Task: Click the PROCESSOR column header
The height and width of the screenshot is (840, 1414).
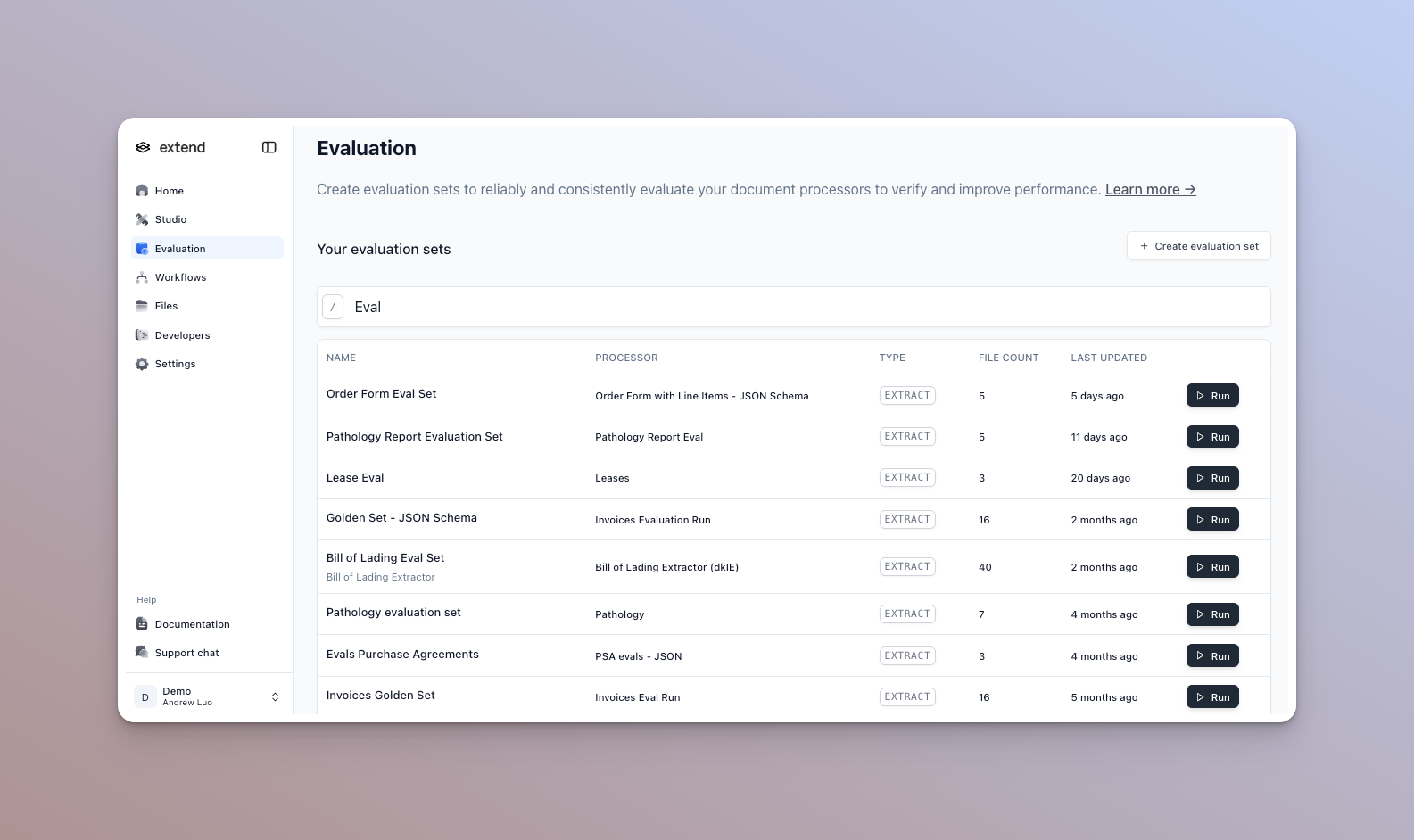Action: tap(626, 358)
